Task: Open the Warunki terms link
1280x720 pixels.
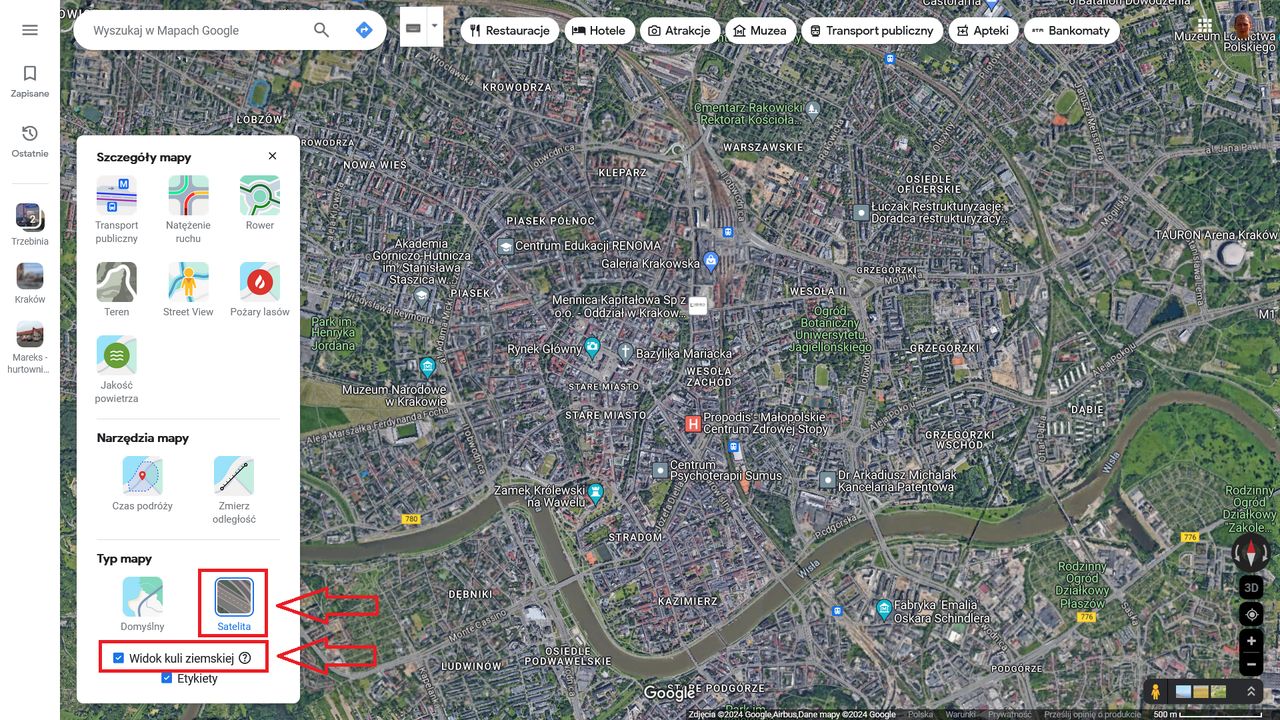Action: tap(960, 714)
